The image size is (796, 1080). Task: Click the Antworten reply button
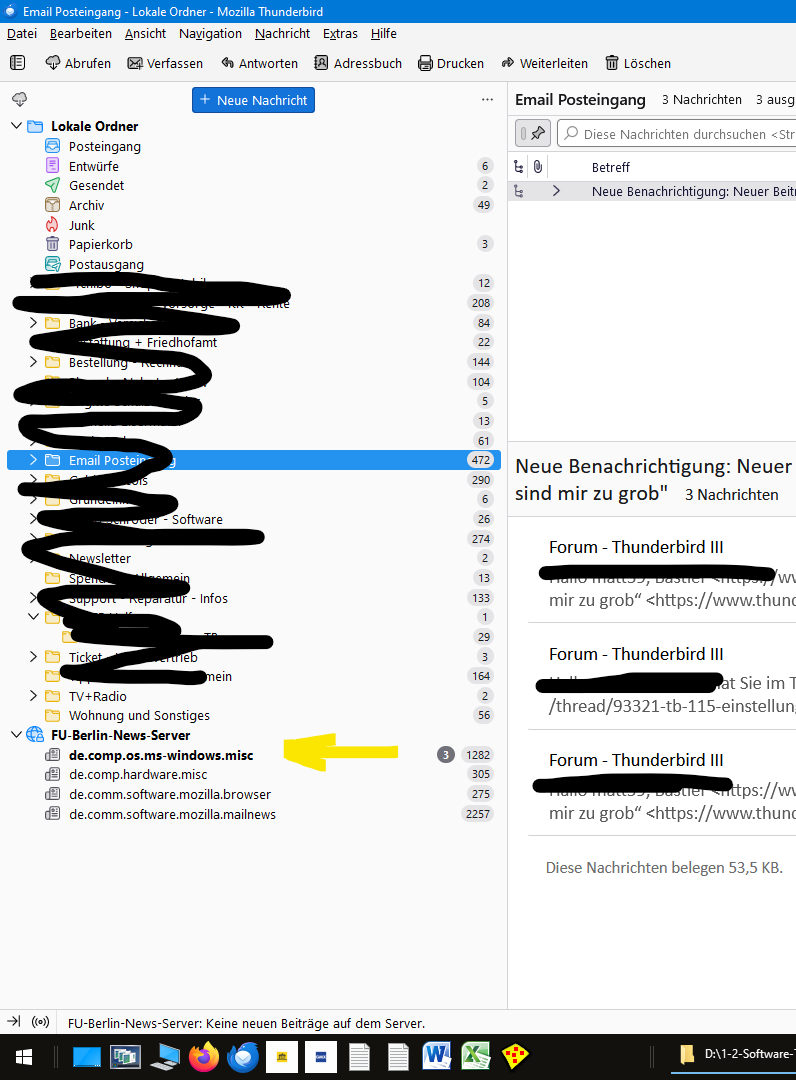point(260,63)
